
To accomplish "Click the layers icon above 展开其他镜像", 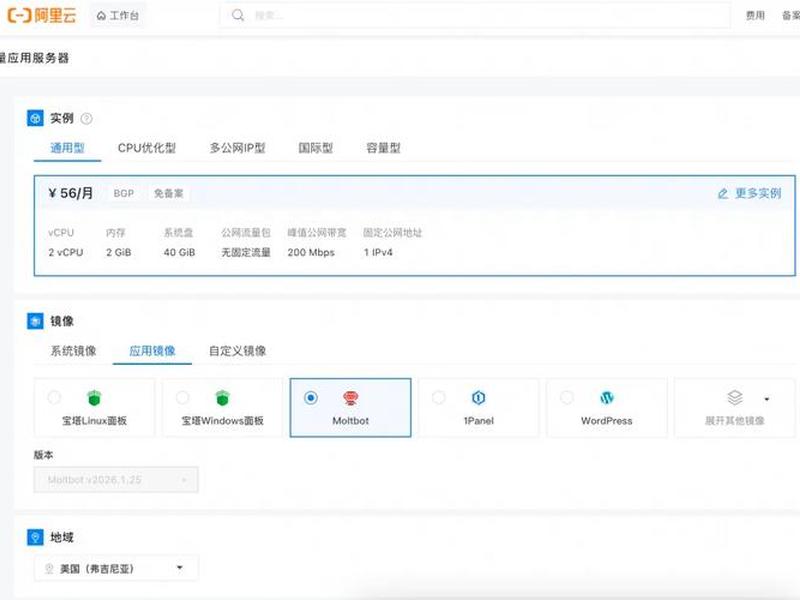I will coord(735,397).
